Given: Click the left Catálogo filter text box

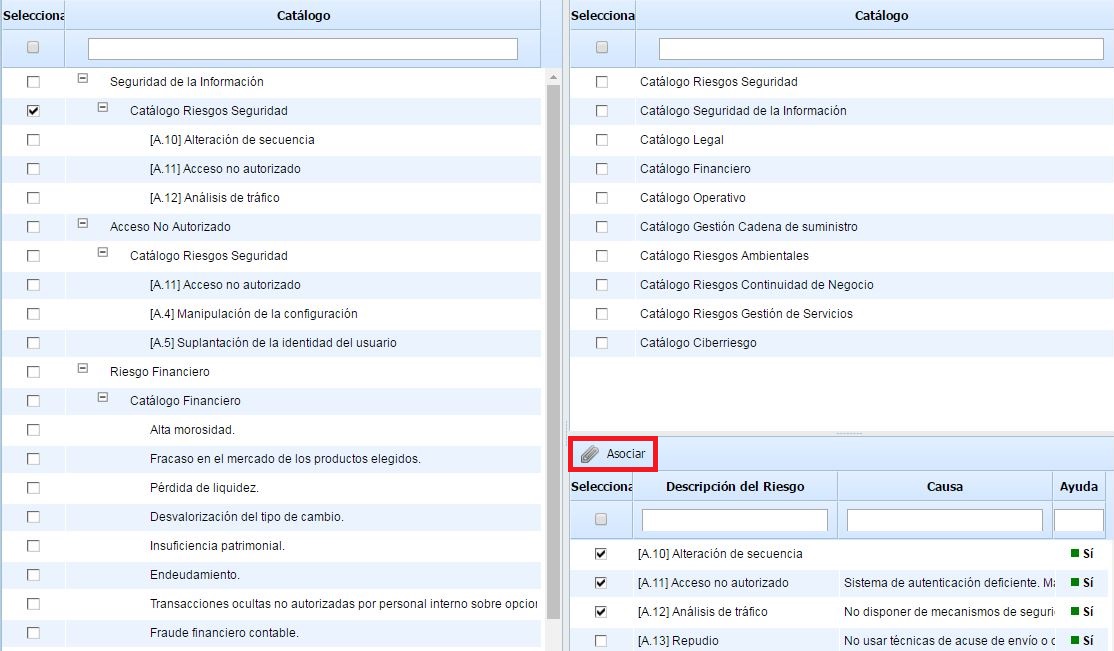Looking at the screenshot, I should tap(302, 49).
